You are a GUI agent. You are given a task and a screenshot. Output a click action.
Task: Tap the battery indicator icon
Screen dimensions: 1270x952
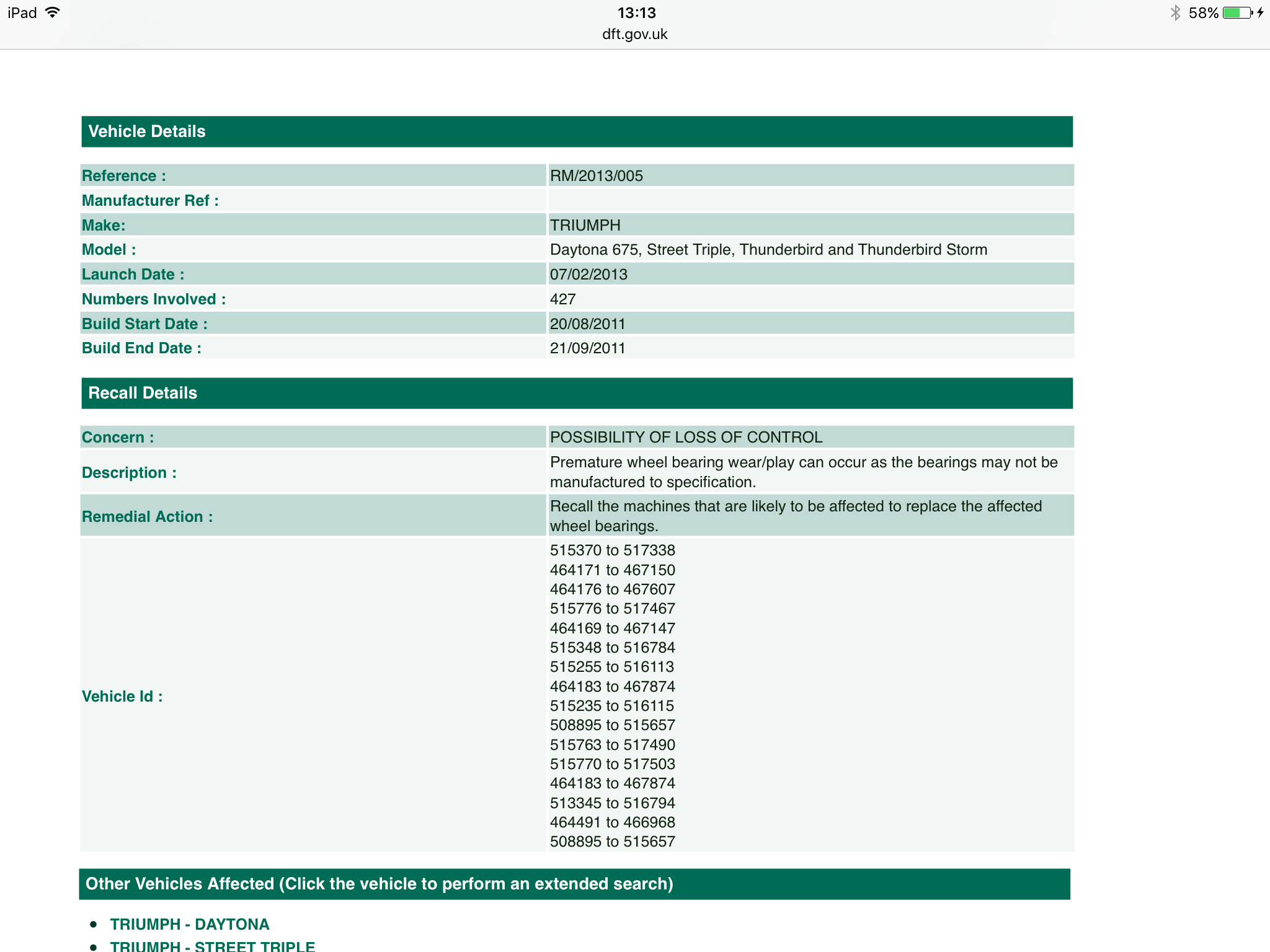[1238, 12]
